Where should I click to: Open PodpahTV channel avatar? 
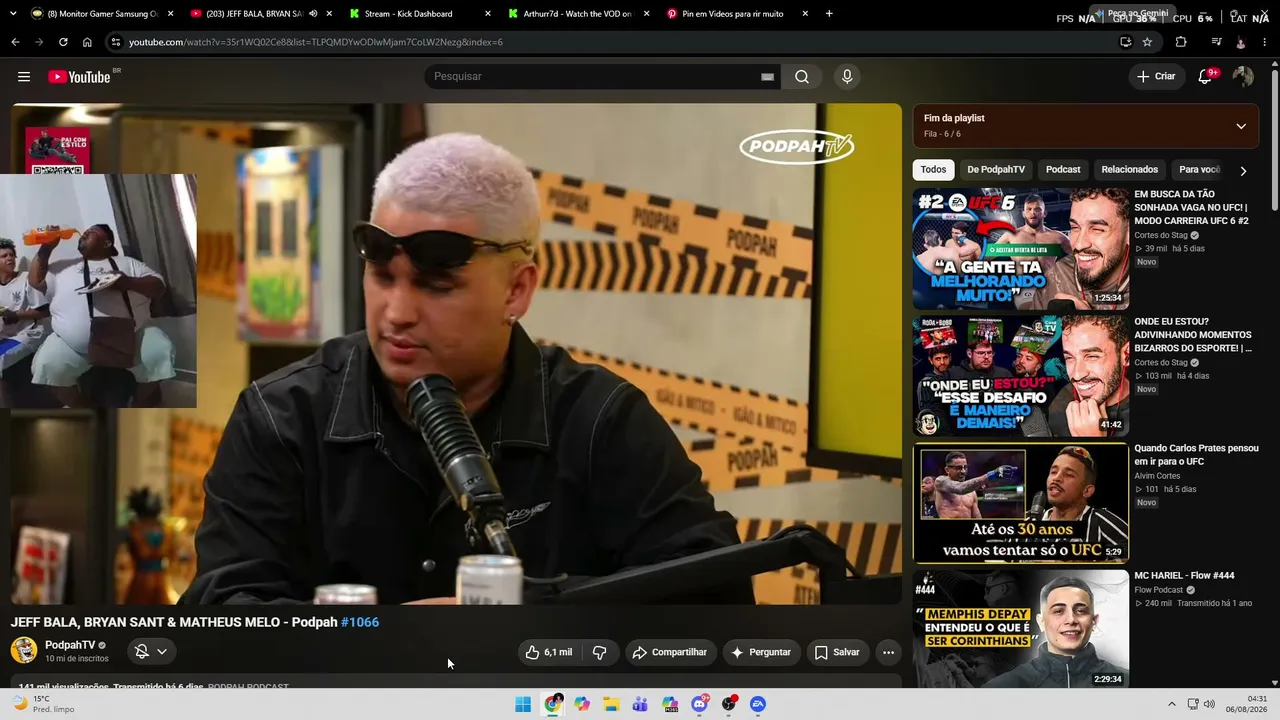(24, 650)
